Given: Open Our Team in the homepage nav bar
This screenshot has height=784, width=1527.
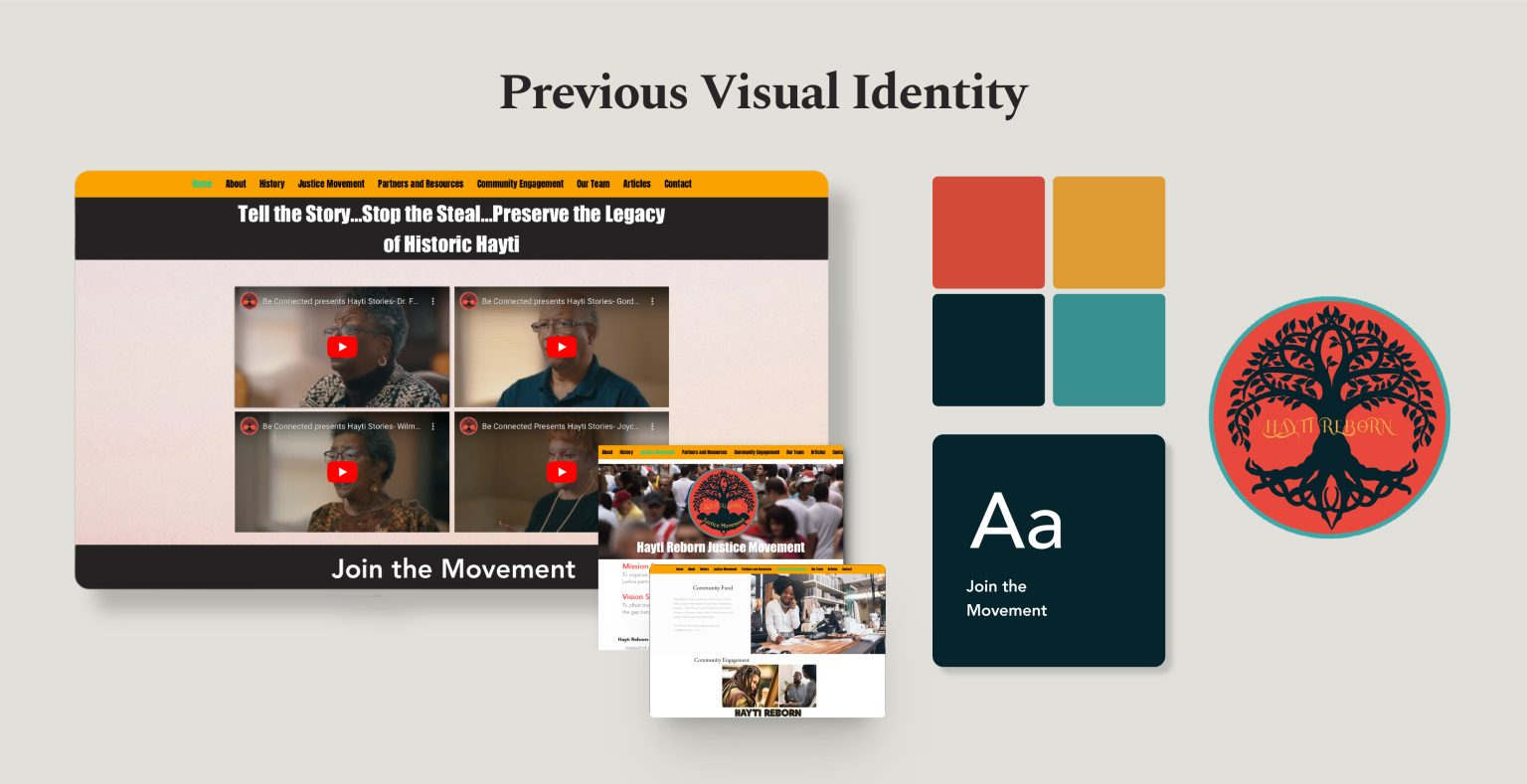Looking at the screenshot, I should click(x=594, y=184).
